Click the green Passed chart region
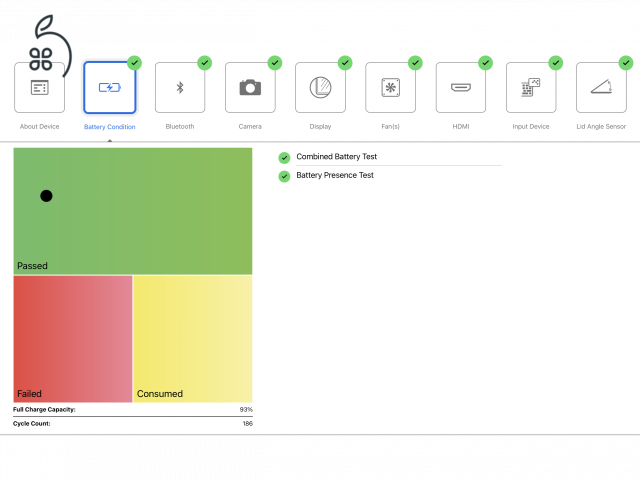640x480 pixels. tap(133, 211)
